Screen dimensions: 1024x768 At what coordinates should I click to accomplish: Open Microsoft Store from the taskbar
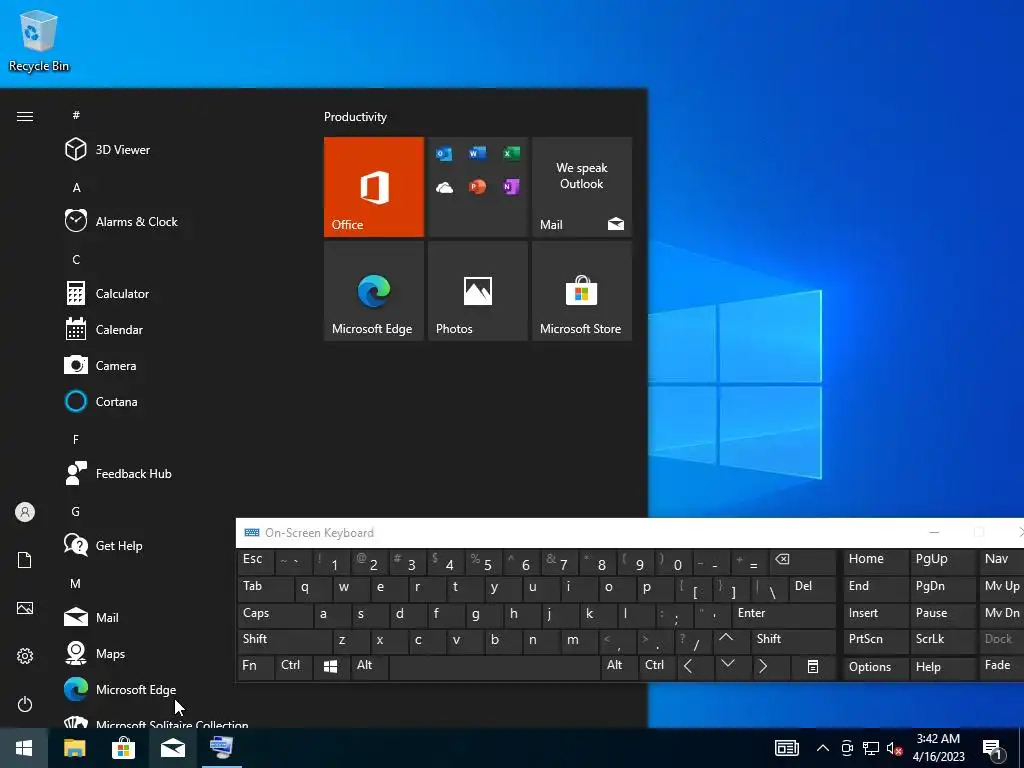tap(123, 748)
